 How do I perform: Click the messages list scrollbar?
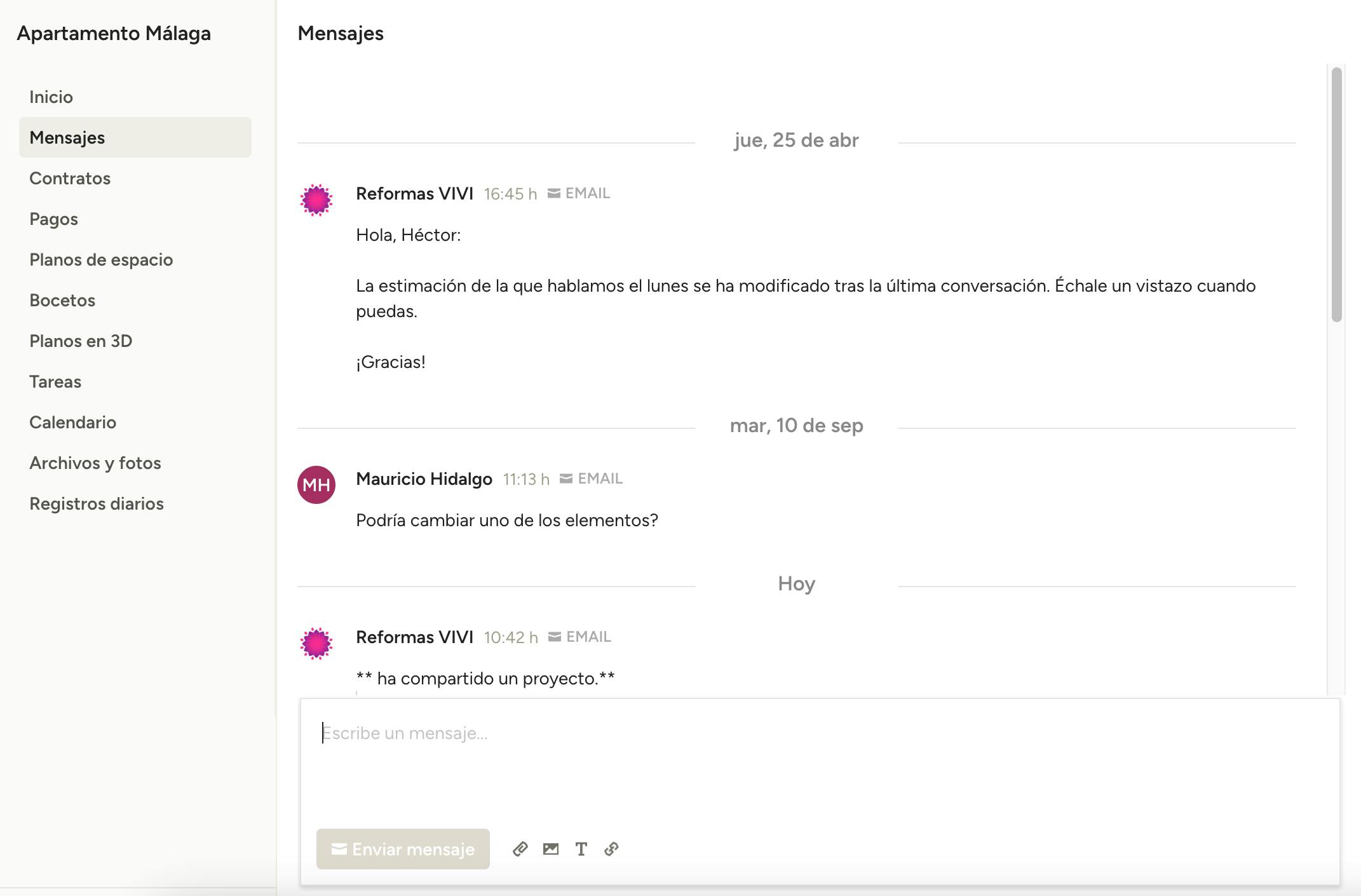point(1336,194)
